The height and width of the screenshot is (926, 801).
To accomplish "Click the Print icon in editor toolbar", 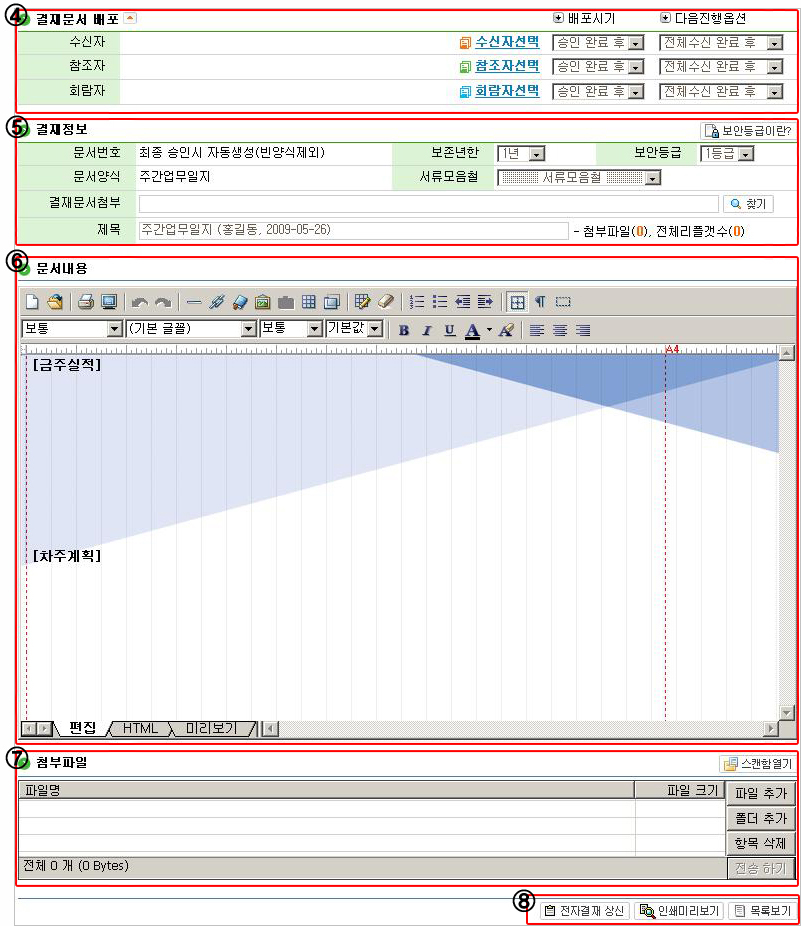I will point(86,301).
